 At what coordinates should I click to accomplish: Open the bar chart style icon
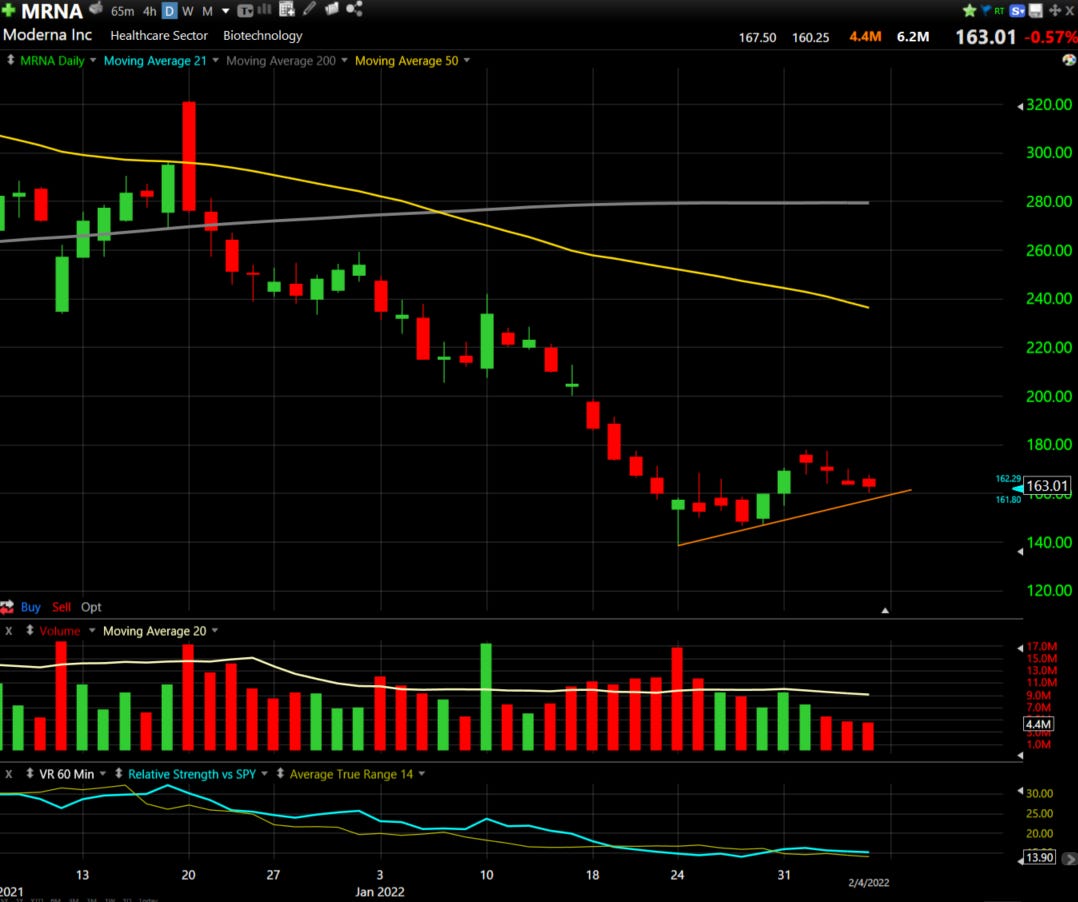(264, 10)
